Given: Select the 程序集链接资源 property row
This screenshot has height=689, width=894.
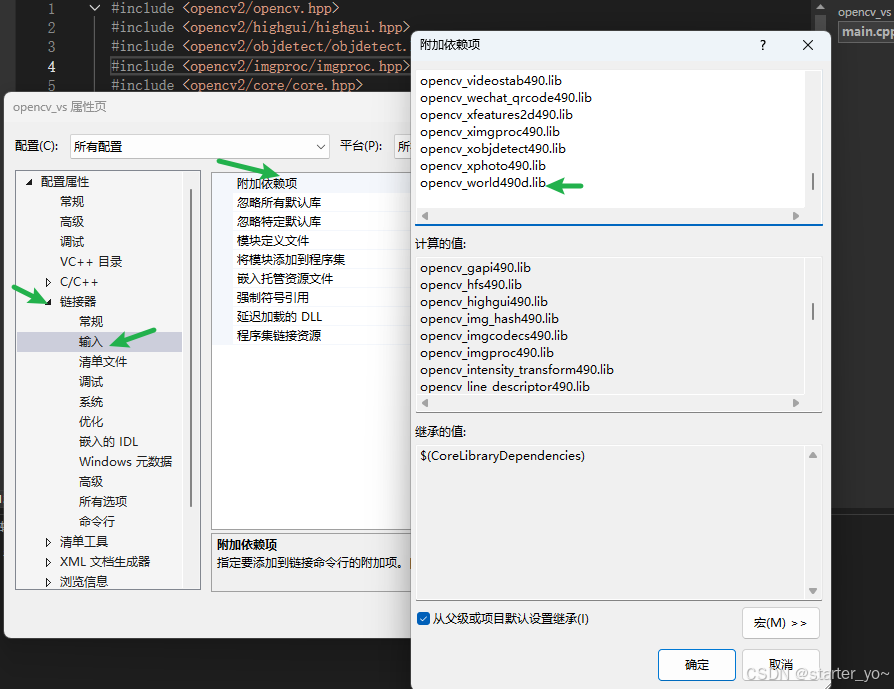Looking at the screenshot, I should pos(311,335).
